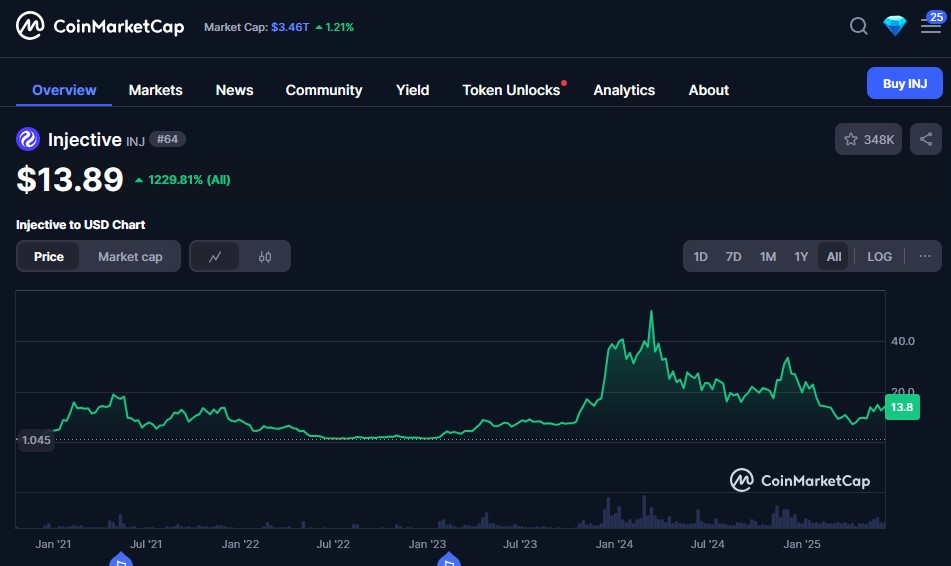Open the Overview tab

(x=64, y=90)
